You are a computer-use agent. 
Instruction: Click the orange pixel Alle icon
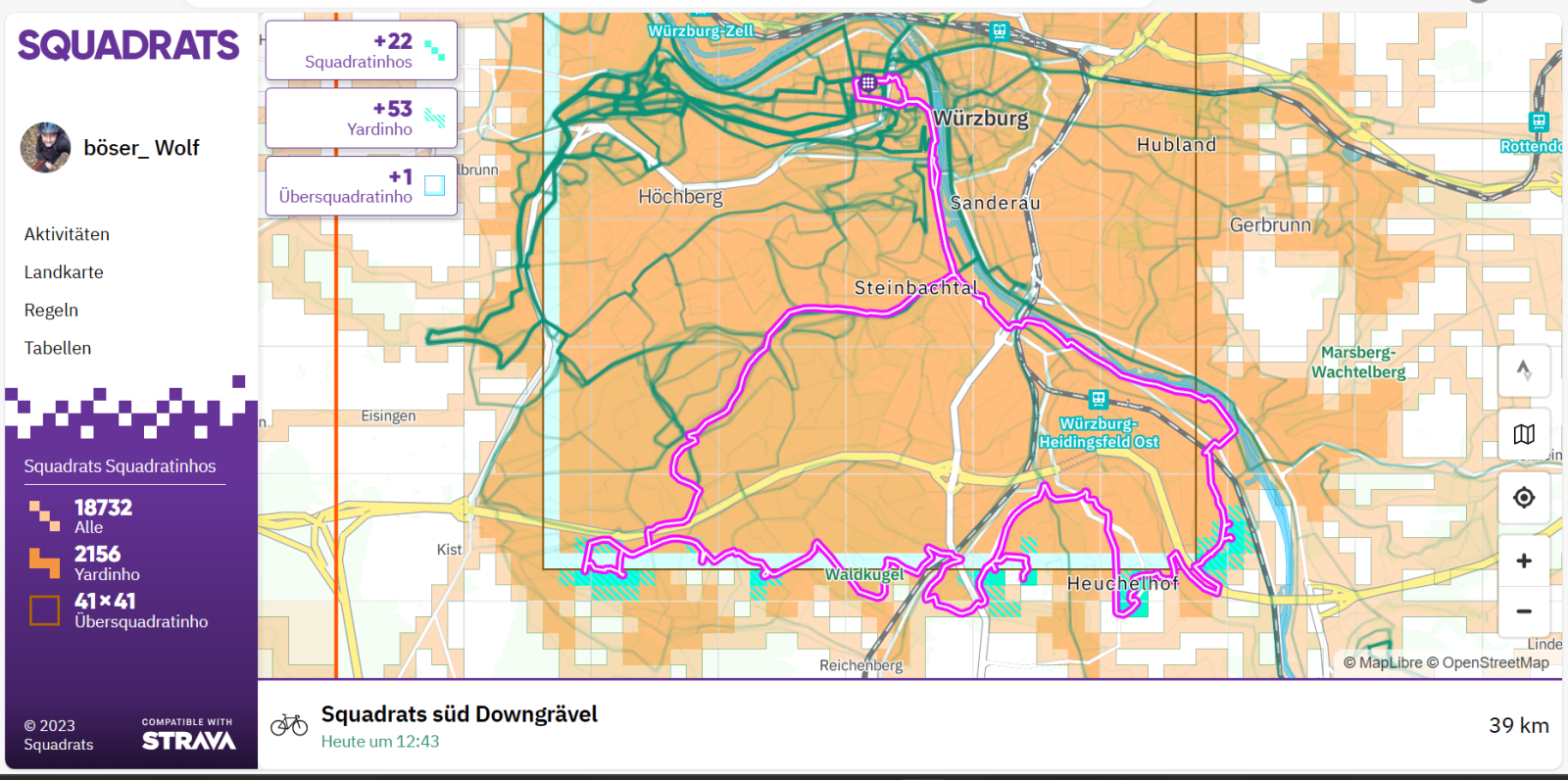click(44, 515)
